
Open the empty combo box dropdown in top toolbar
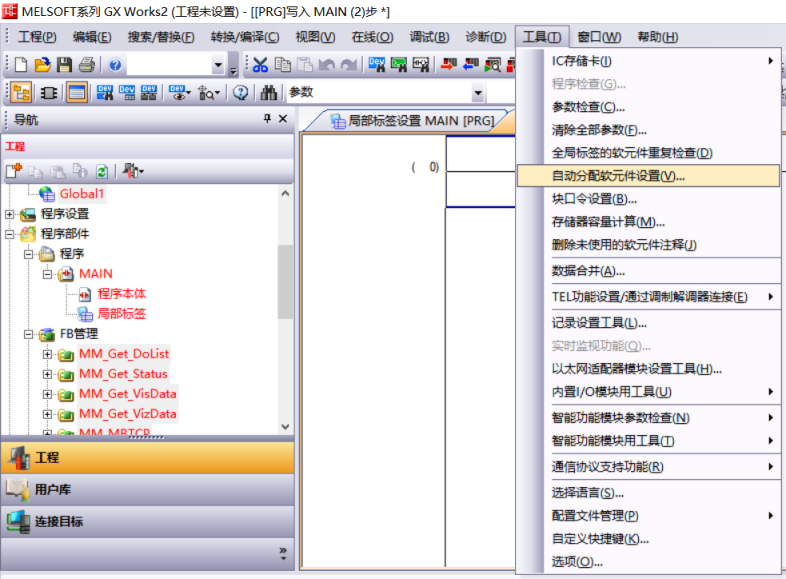point(218,65)
